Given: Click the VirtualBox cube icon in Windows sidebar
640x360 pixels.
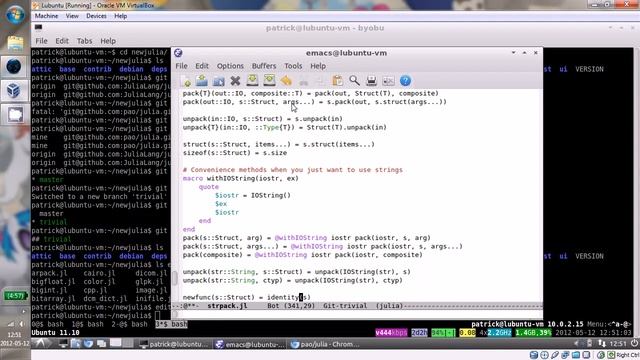Looking at the screenshot, I should tap(14, 90).
